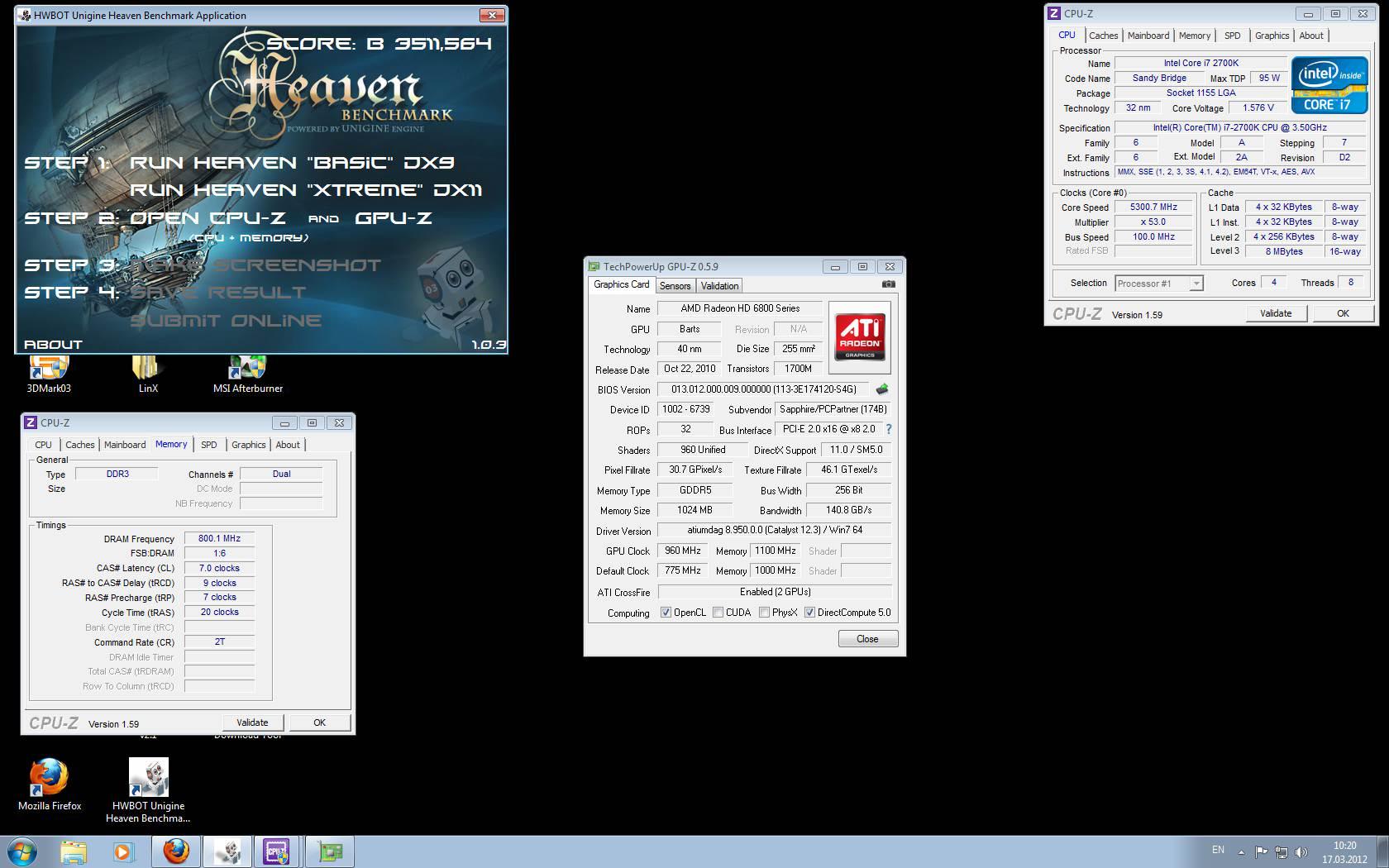Open the LinX folder on the desktop
Viewport: 1389px width, 868px height.
click(147, 374)
